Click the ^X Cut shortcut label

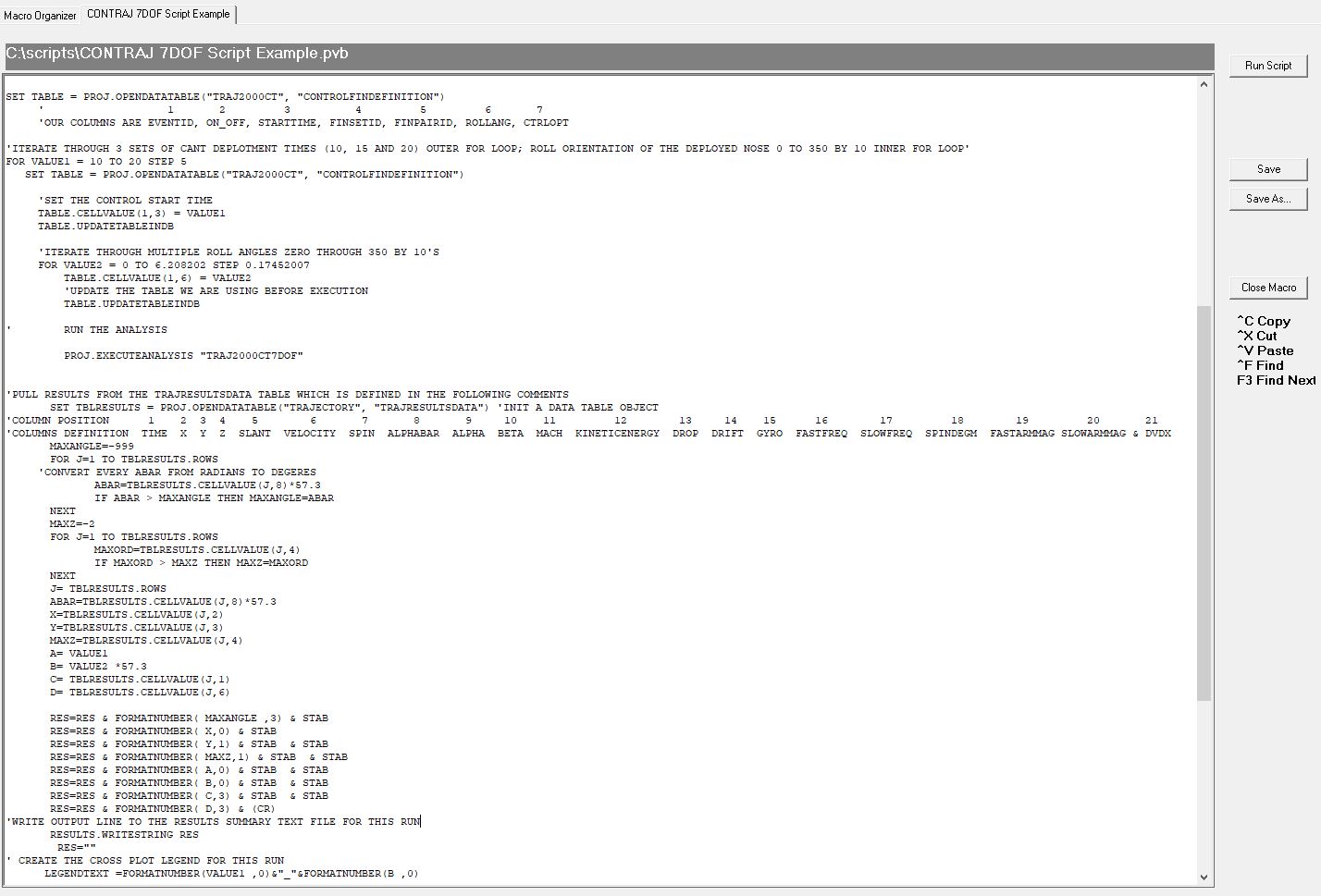click(x=1257, y=336)
